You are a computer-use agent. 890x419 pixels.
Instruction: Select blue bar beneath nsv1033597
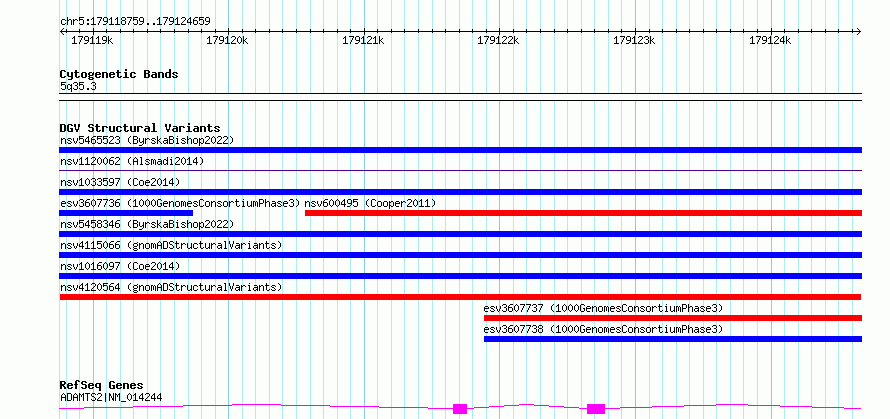(x=460, y=192)
